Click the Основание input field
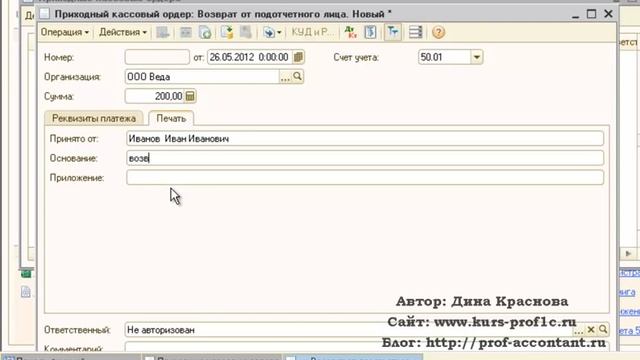This screenshot has width=640, height=360. click(x=365, y=158)
